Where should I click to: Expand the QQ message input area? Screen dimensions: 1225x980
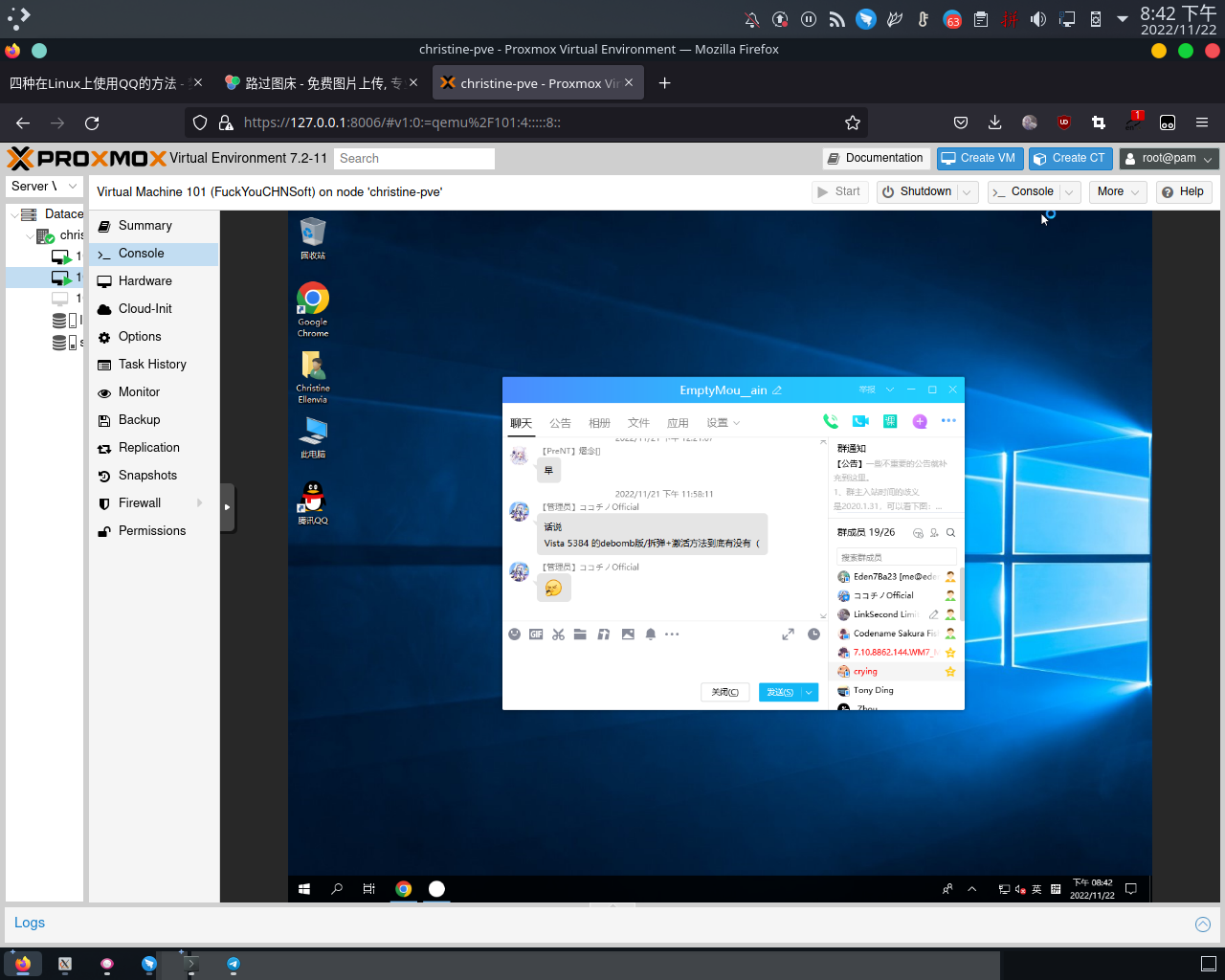tap(789, 635)
